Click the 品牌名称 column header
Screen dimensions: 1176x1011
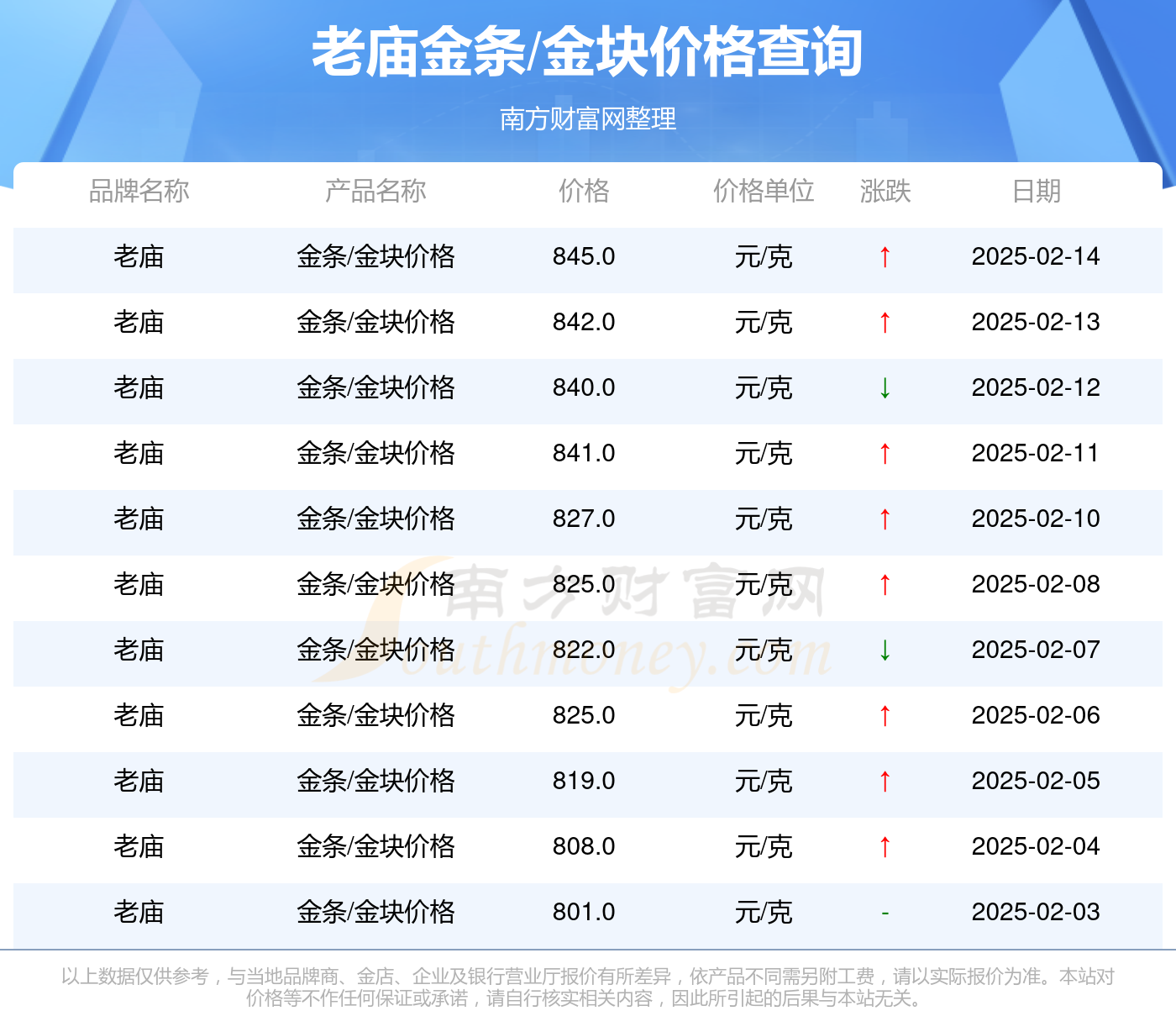139,191
